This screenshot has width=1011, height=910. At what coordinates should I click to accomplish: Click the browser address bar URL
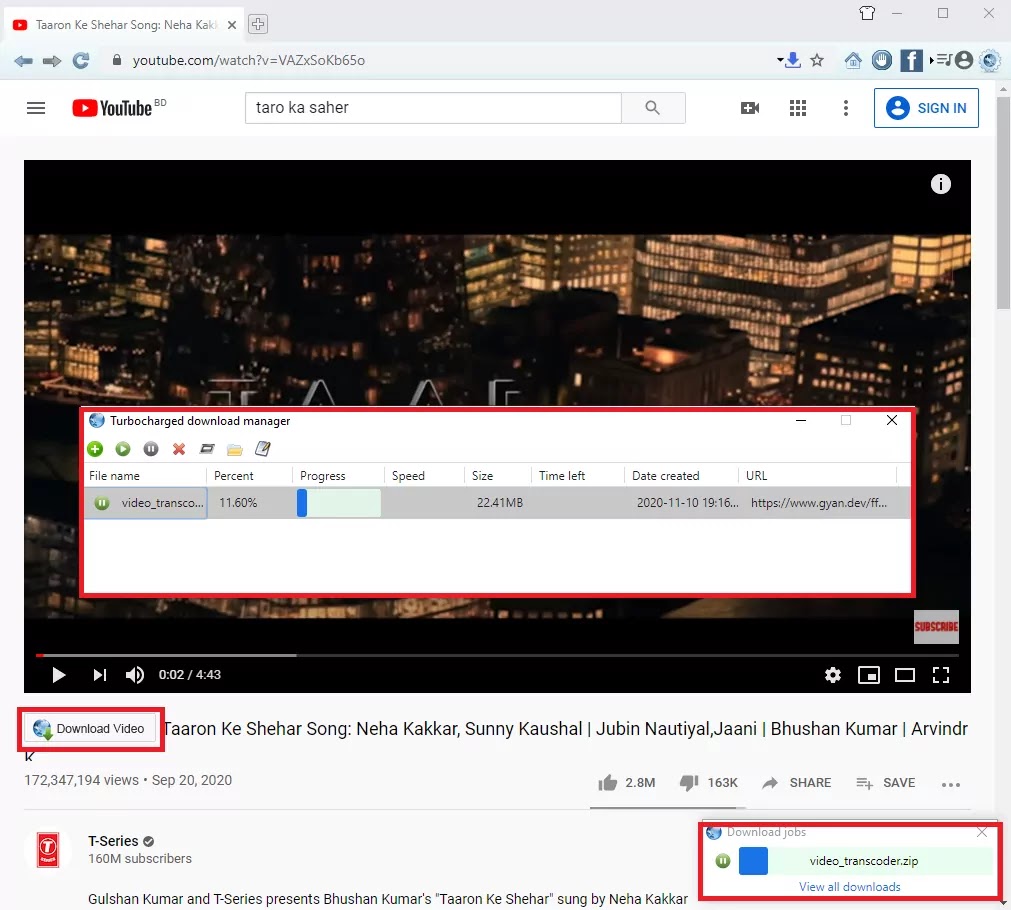(248, 61)
